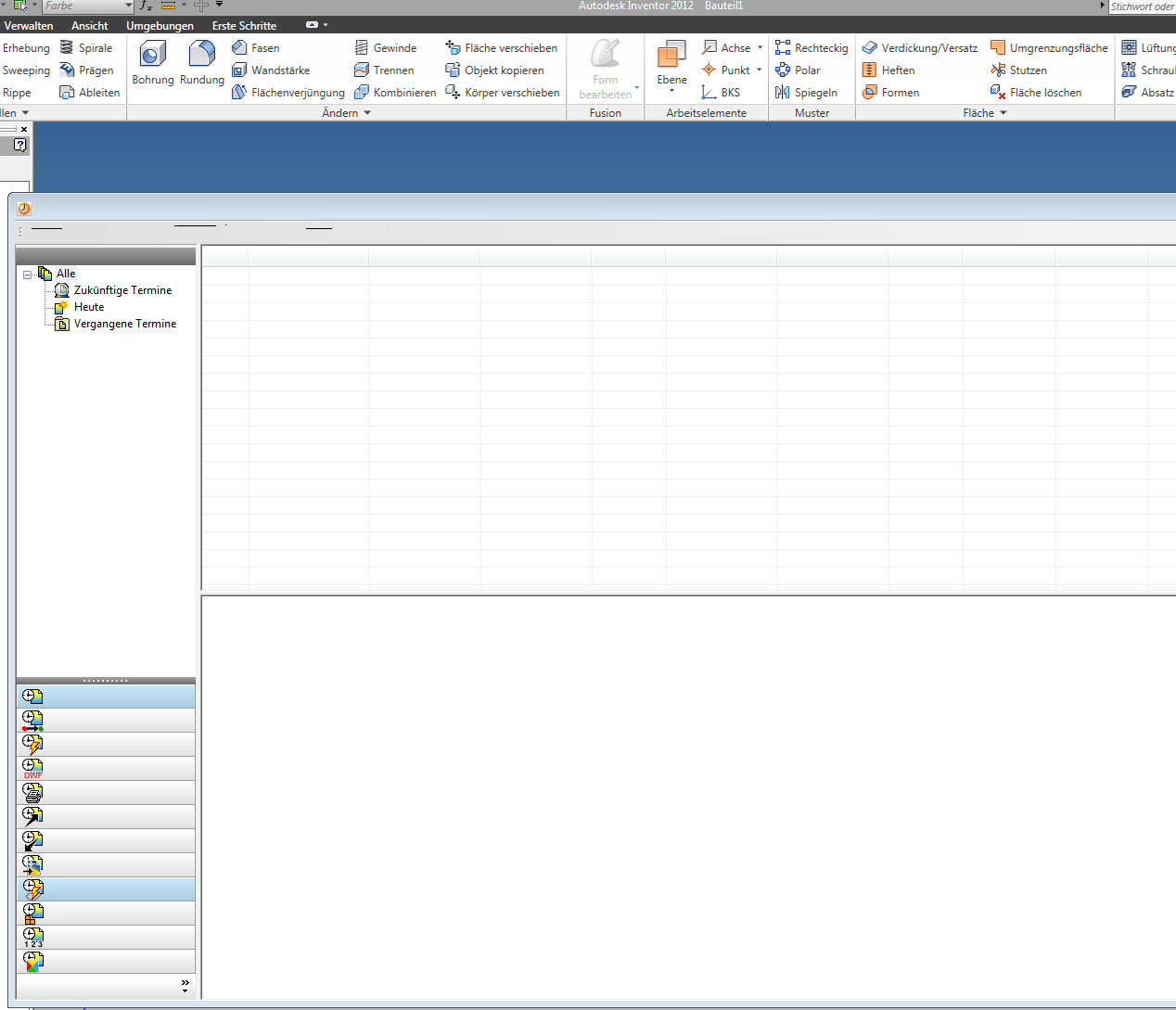The height and width of the screenshot is (1010, 1176).
Task: Select Verdickung/Versatz tool
Action: tap(920, 47)
